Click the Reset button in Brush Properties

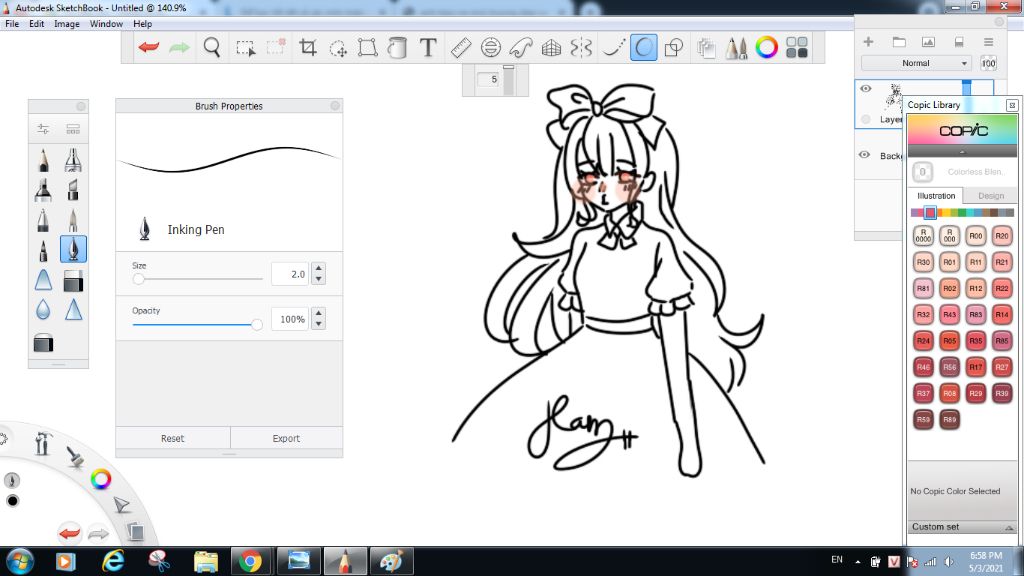pyautogui.click(x=173, y=438)
